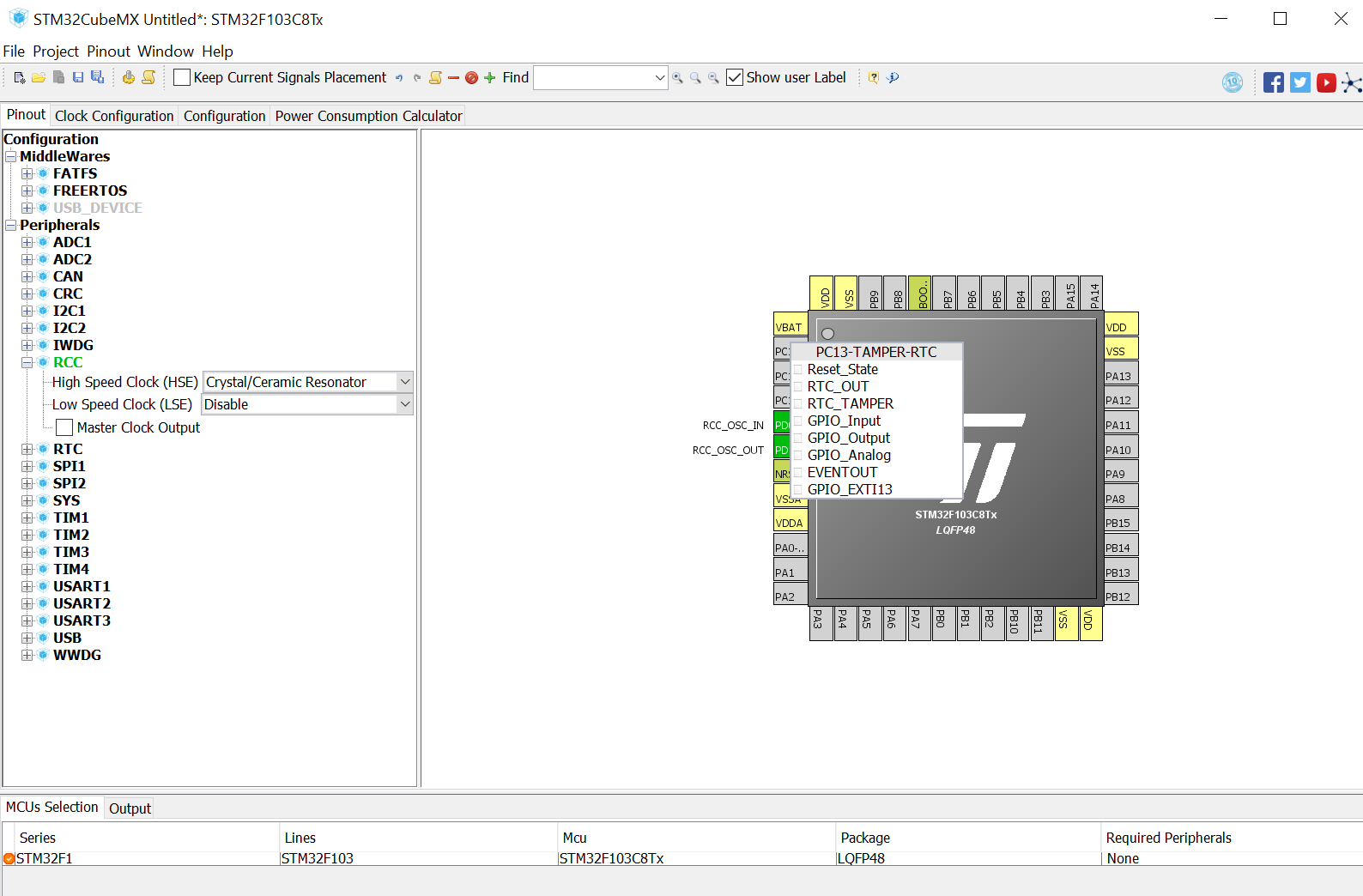Switch to the Output tab
This screenshot has width=1363, height=896.
pyautogui.click(x=130, y=808)
